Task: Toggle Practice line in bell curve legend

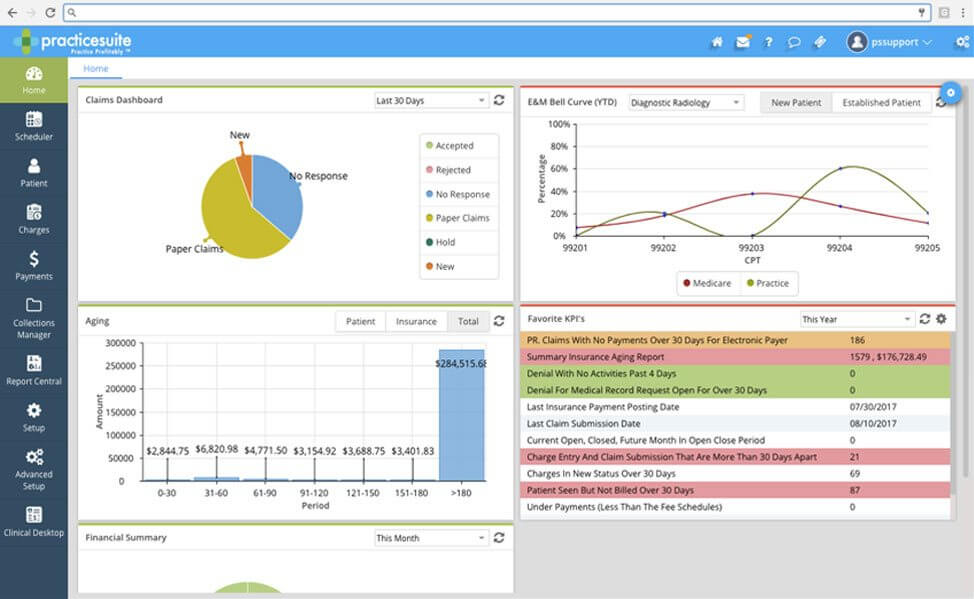Action: [768, 283]
